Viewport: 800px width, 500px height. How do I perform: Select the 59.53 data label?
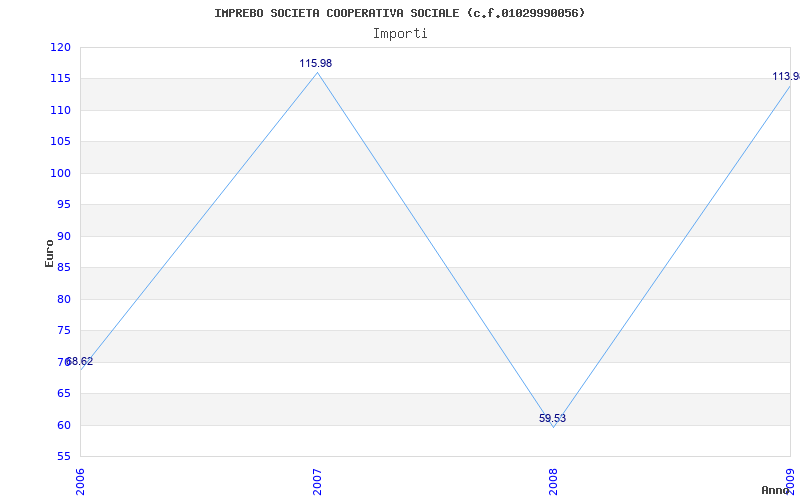tap(553, 418)
